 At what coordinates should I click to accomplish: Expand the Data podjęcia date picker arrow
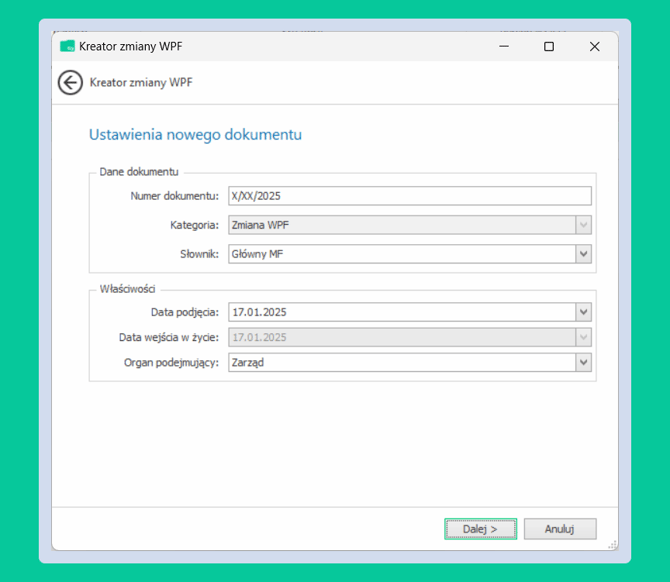click(x=583, y=312)
